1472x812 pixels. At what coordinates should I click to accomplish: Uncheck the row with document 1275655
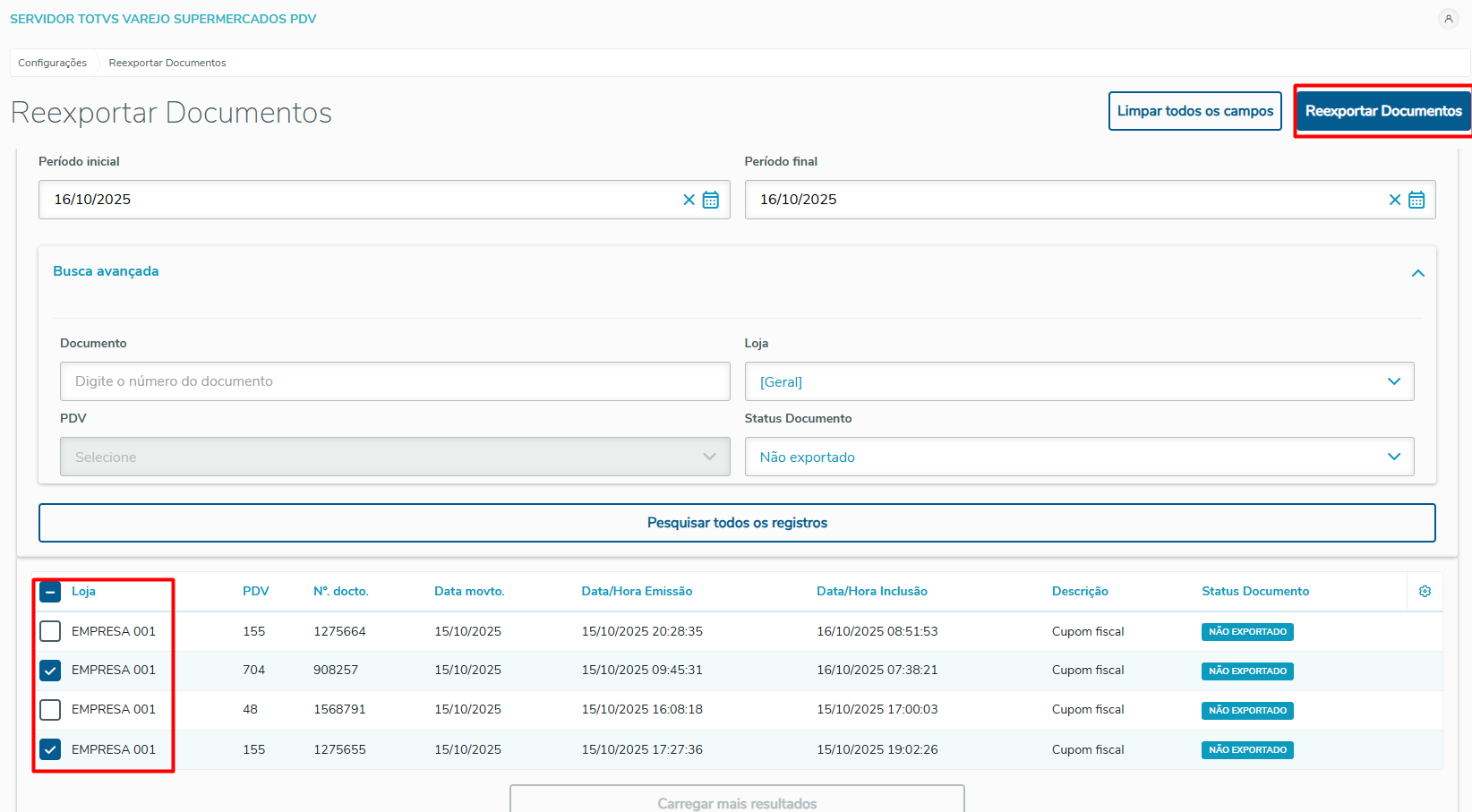tap(50, 749)
